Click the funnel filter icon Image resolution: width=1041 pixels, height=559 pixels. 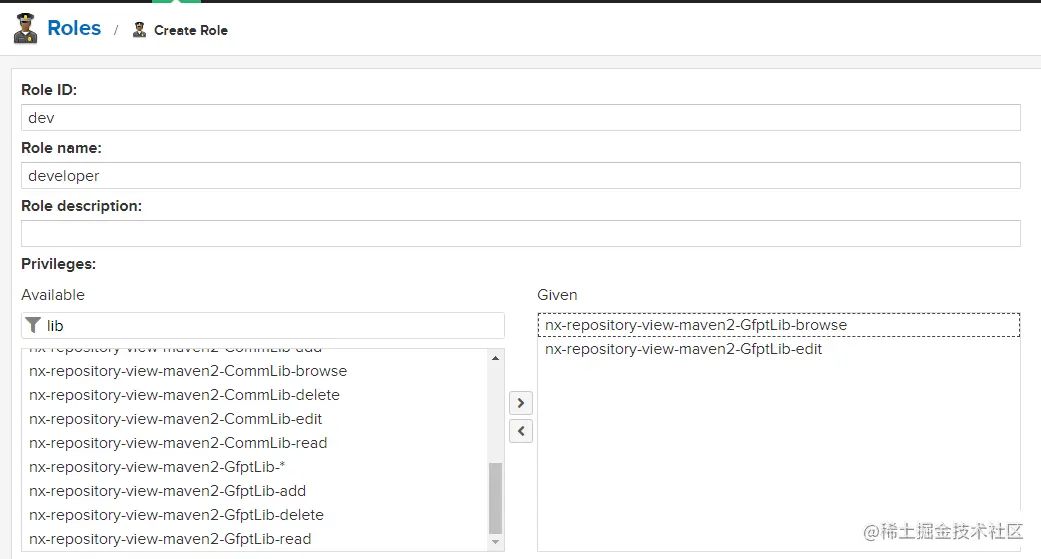coord(33,325)
